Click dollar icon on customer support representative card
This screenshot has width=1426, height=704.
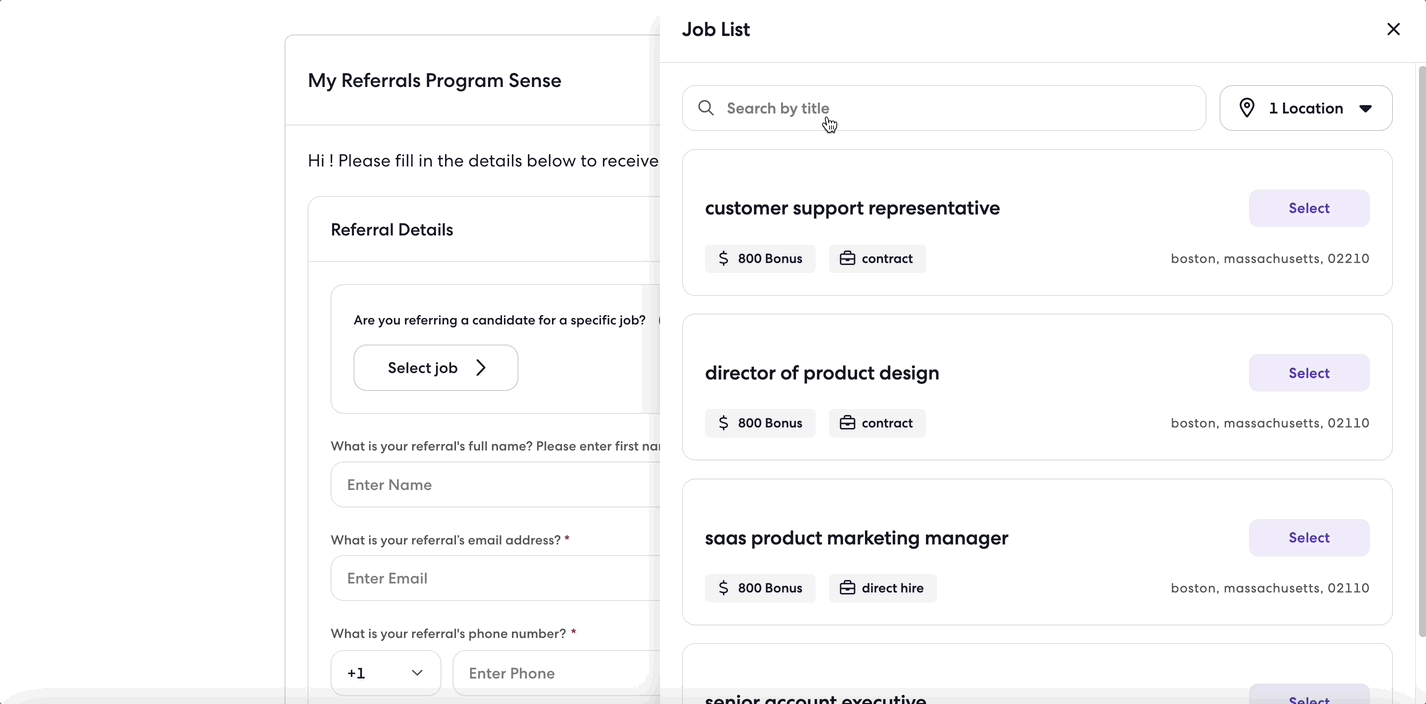tap(724, 258)
